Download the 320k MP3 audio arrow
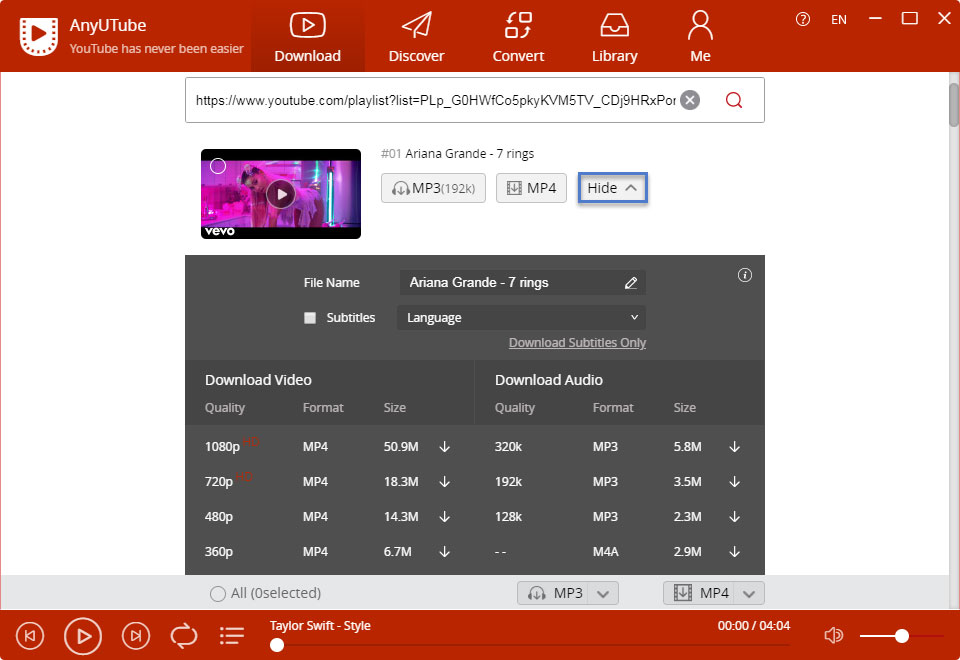 (734, 447)
